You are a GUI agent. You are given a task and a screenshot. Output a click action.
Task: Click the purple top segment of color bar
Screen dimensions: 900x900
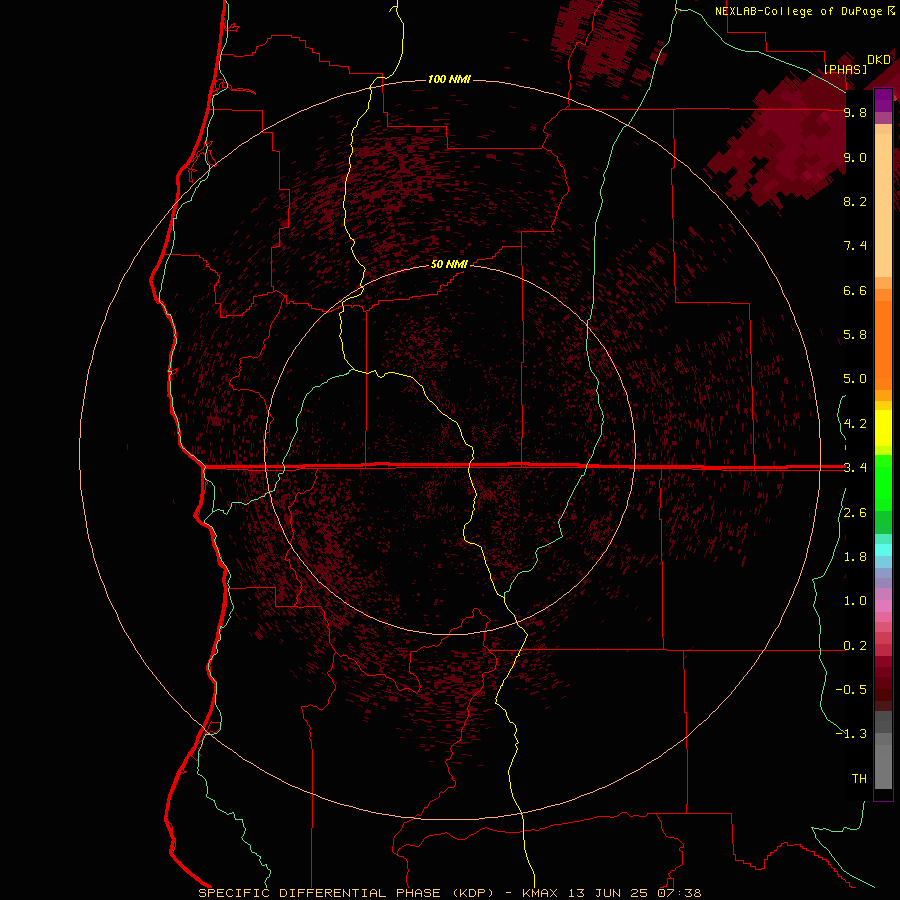883,100
